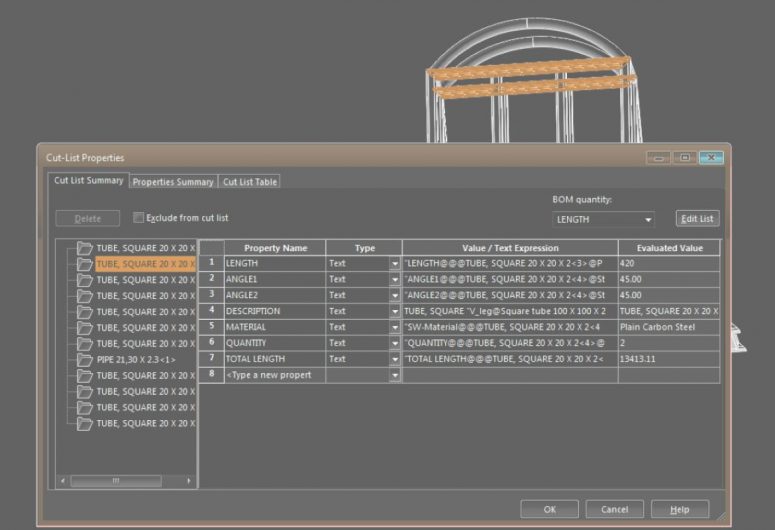Click the folder icon beside PIPE 21,30 X 2.3<1>

click(85, 360)
